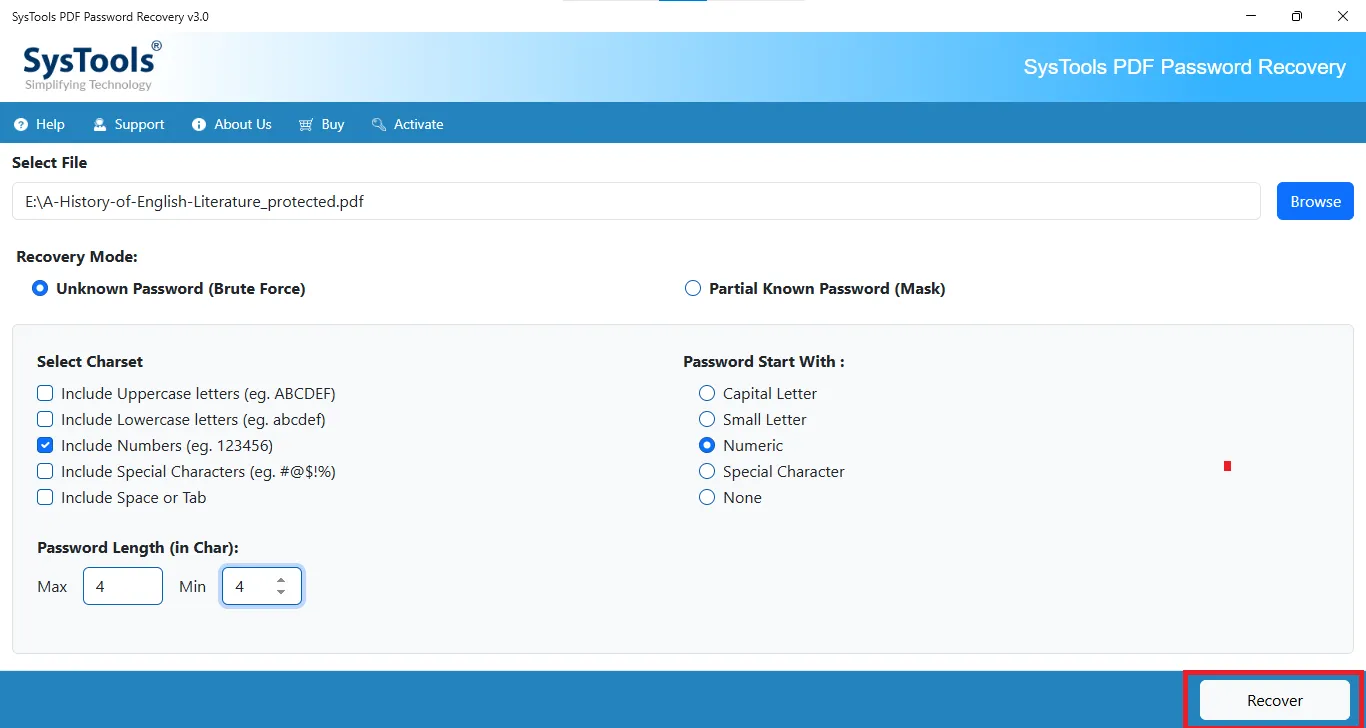Click the About Us info icon
Screen dimensions: 1366x728
(198, 125)
